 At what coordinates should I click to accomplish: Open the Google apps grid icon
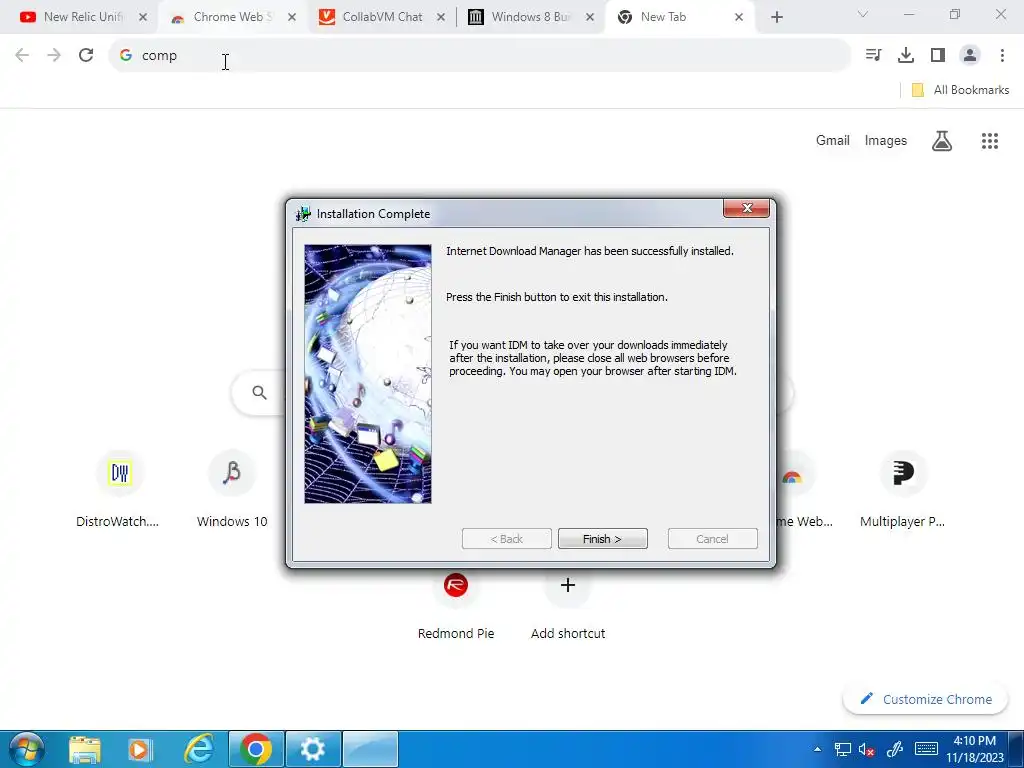tap(989, 140)
